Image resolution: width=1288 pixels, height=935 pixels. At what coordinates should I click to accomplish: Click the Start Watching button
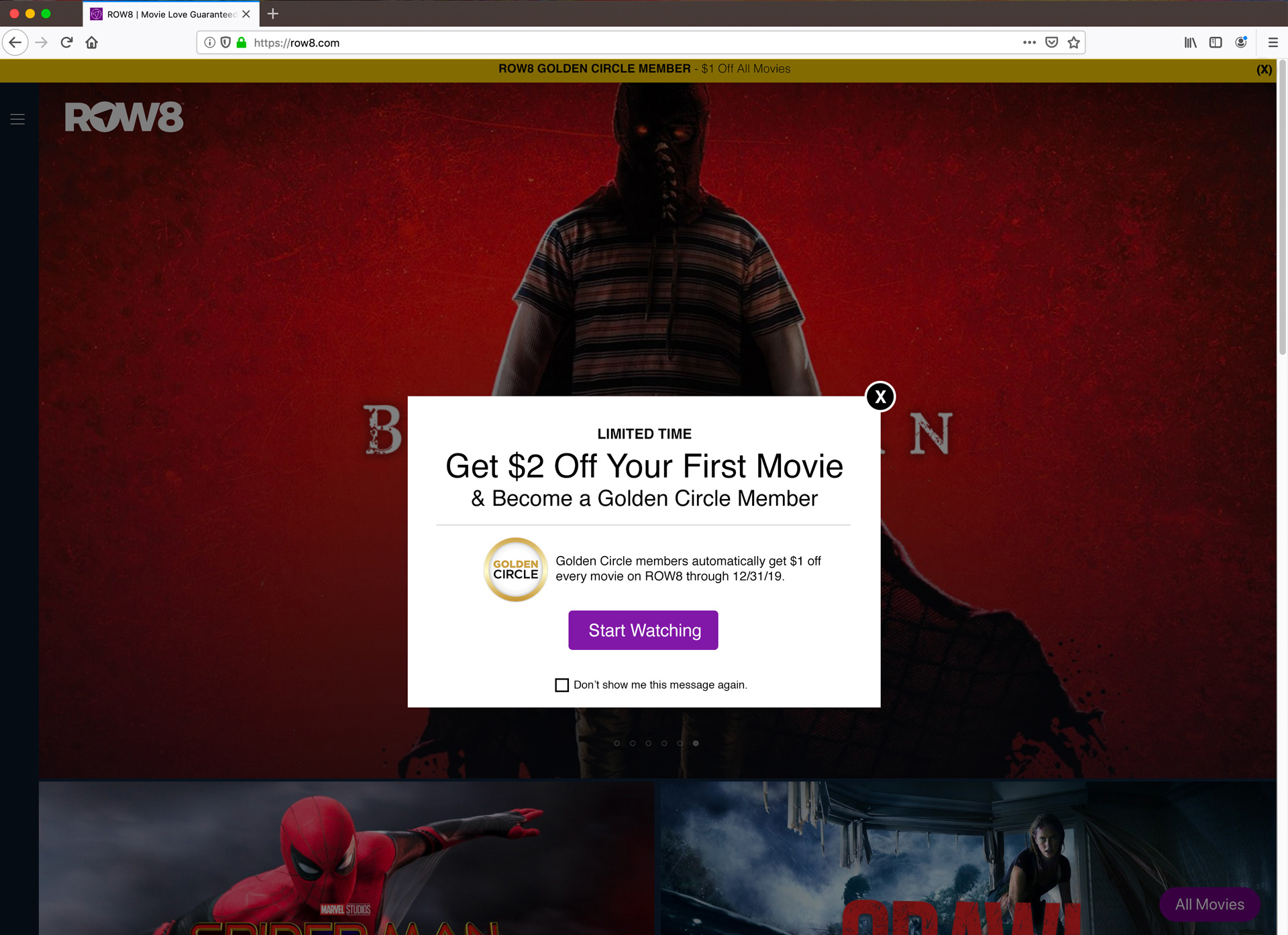tap(643, 630)
